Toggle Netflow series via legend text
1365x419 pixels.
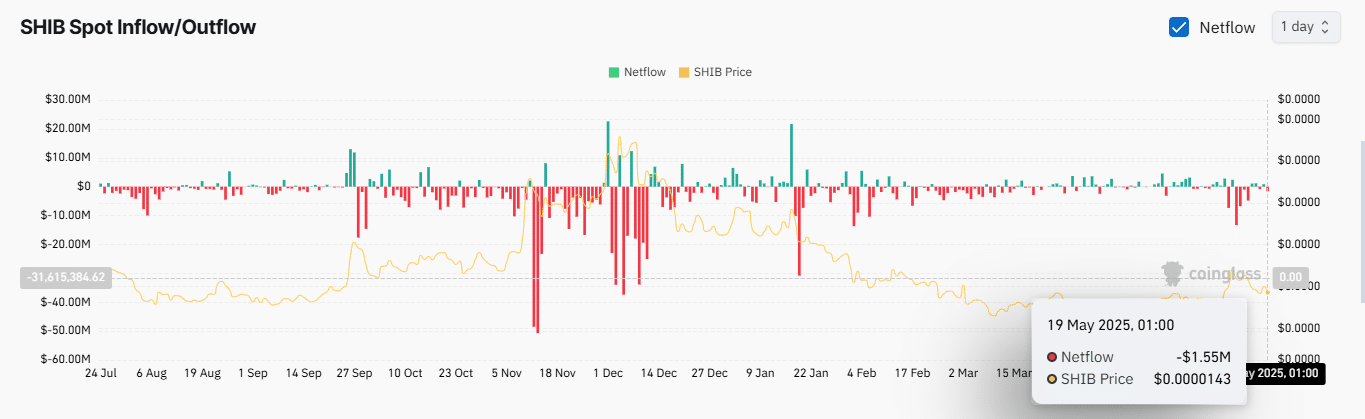click(x=645, y=72)
